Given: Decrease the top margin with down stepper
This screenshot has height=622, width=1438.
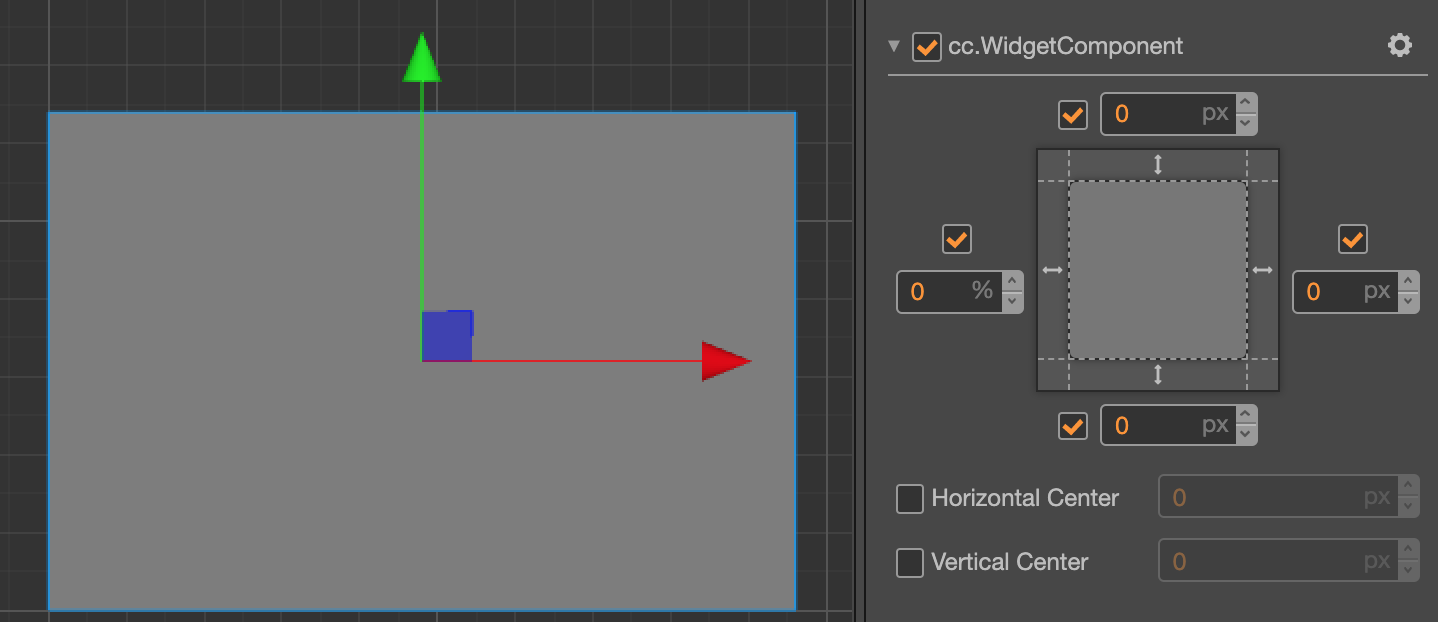Looking at the screenshot, I should [x=1246, y=124].
